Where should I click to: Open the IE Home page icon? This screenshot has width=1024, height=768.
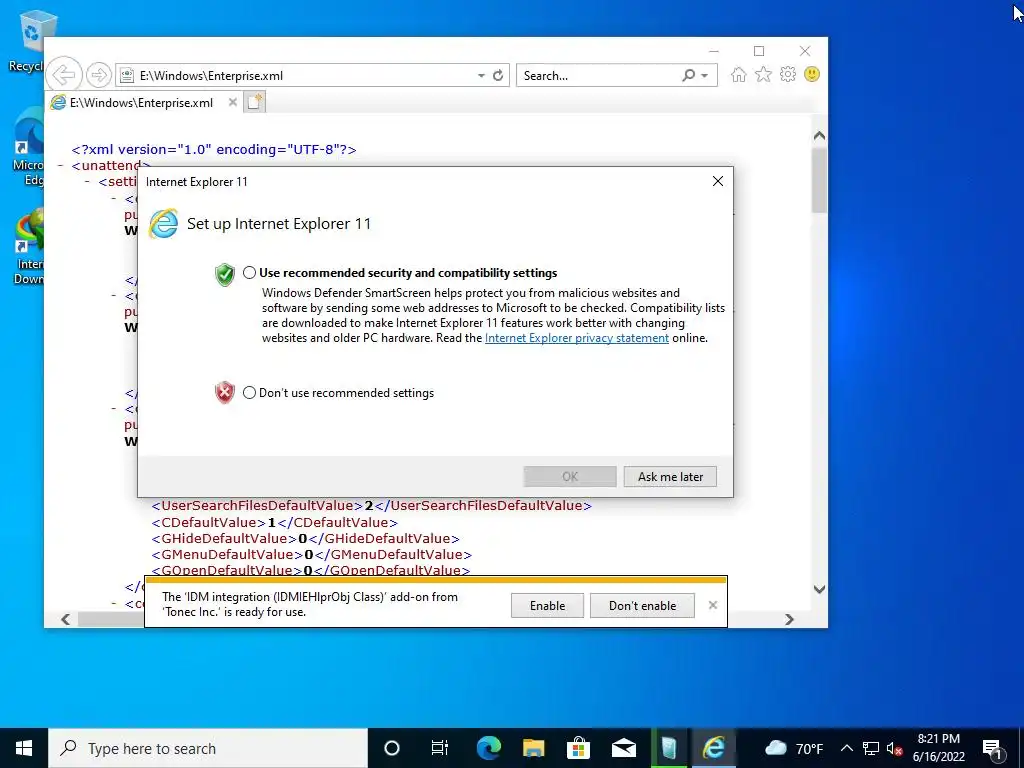pos(739,74)
